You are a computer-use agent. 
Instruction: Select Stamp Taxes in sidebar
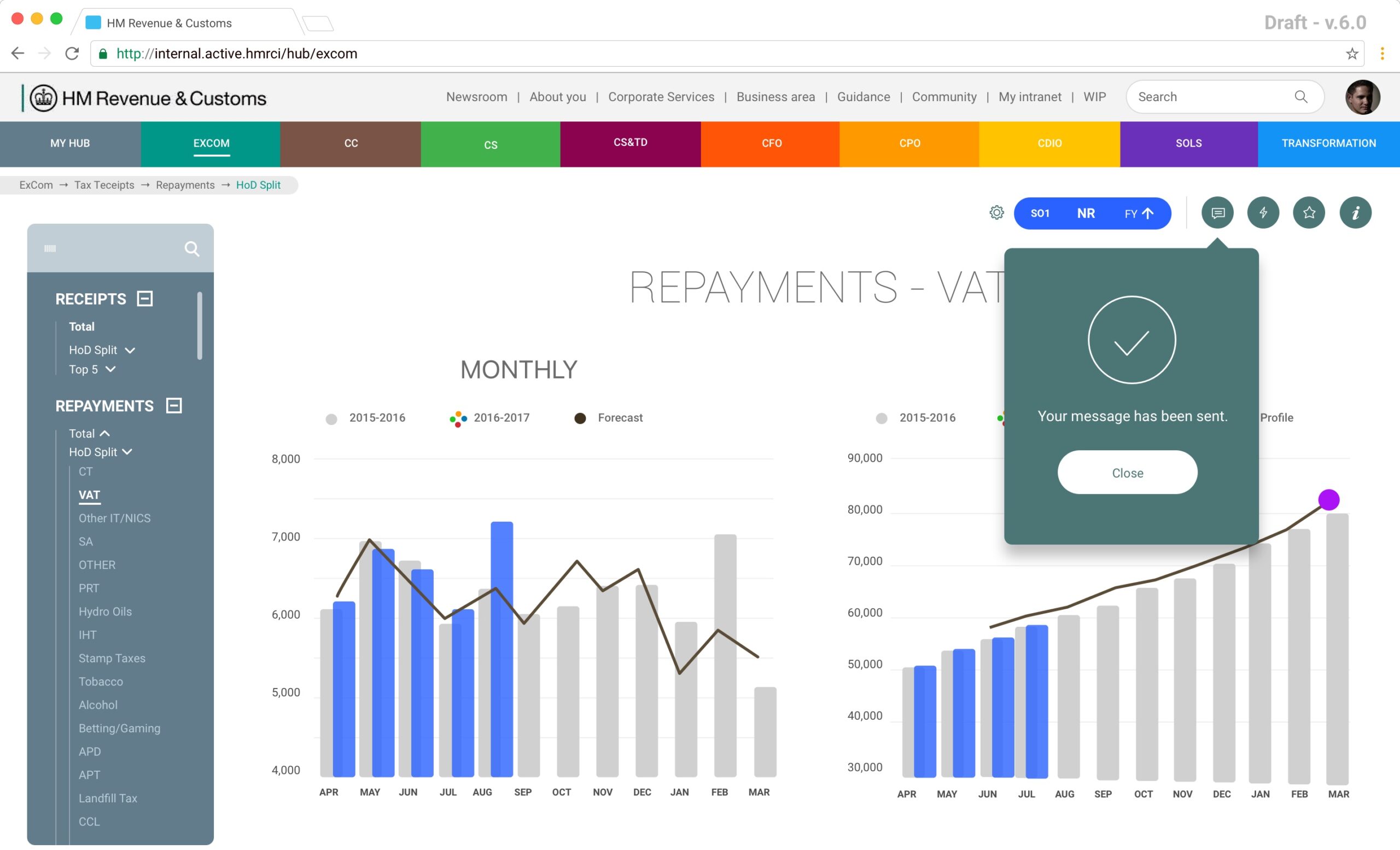[x=112, y=659]
